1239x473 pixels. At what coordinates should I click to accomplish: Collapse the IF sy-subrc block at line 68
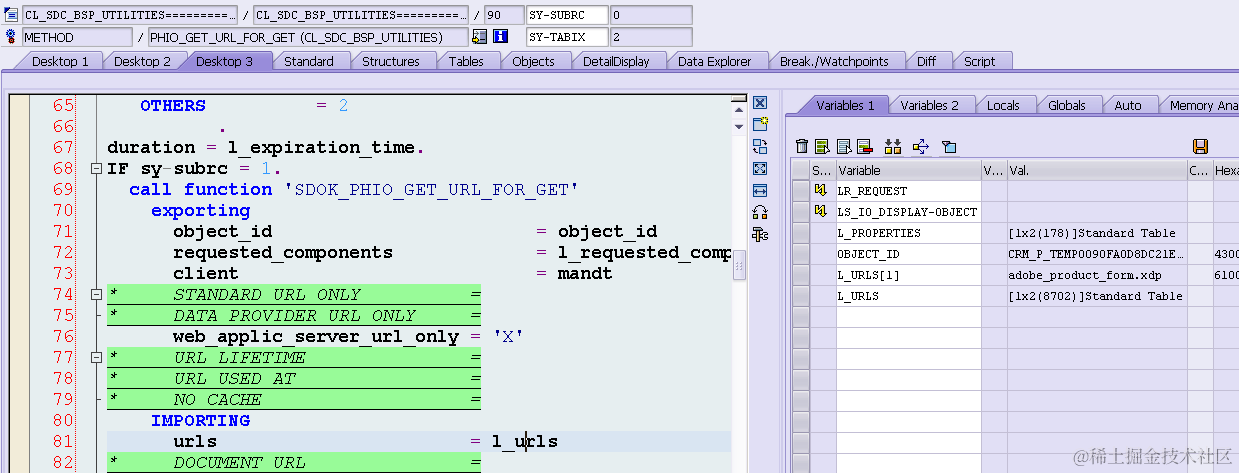[x=96, y=168]
